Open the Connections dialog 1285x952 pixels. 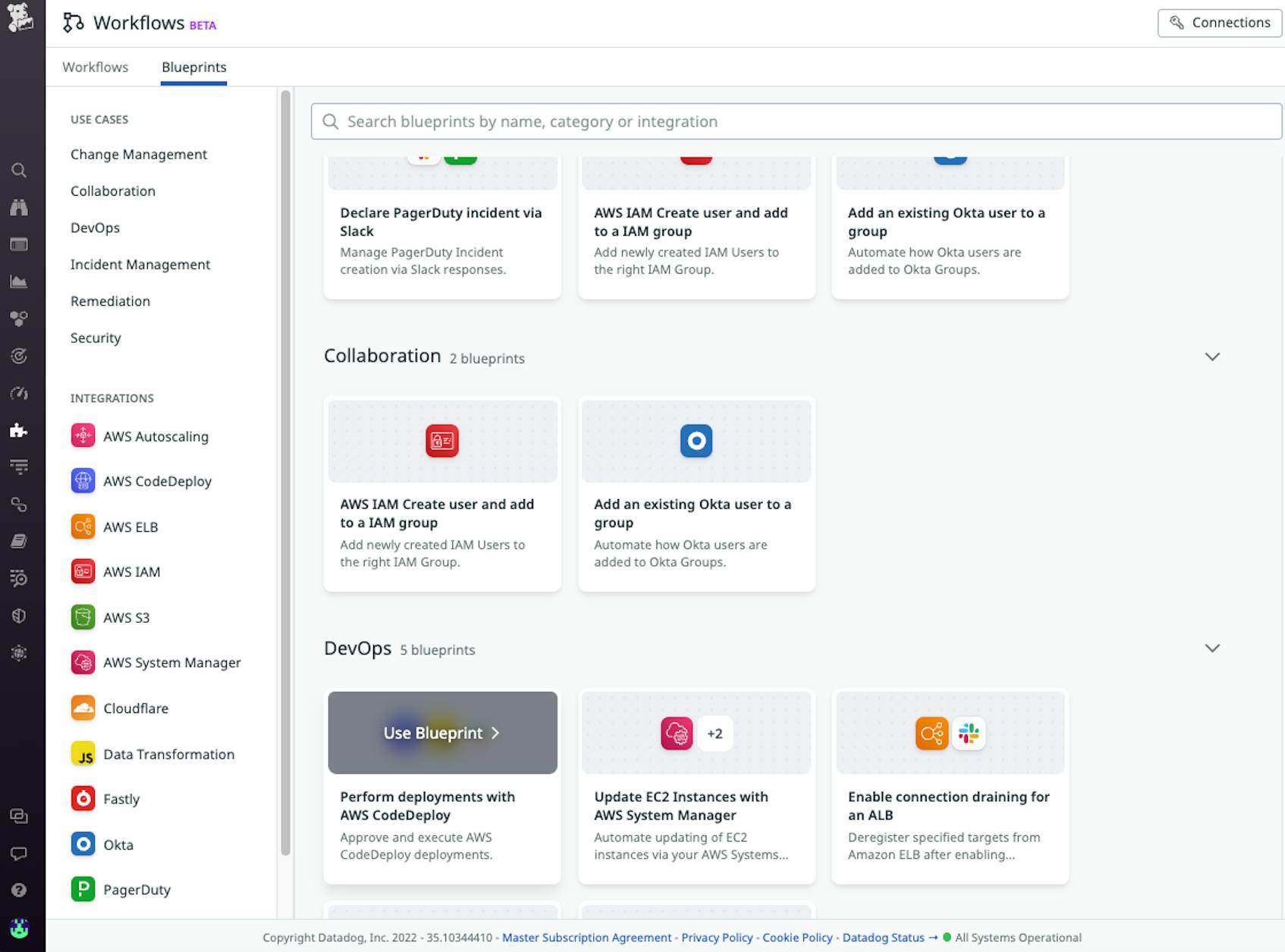pyautogui.click(x=1219, y=22)
